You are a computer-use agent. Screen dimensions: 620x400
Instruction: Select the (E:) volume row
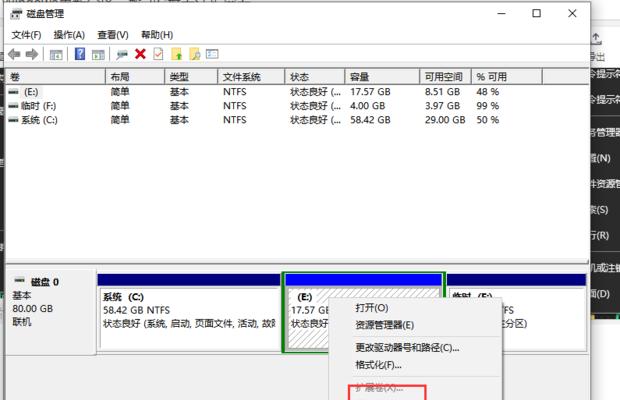[297, 92]
